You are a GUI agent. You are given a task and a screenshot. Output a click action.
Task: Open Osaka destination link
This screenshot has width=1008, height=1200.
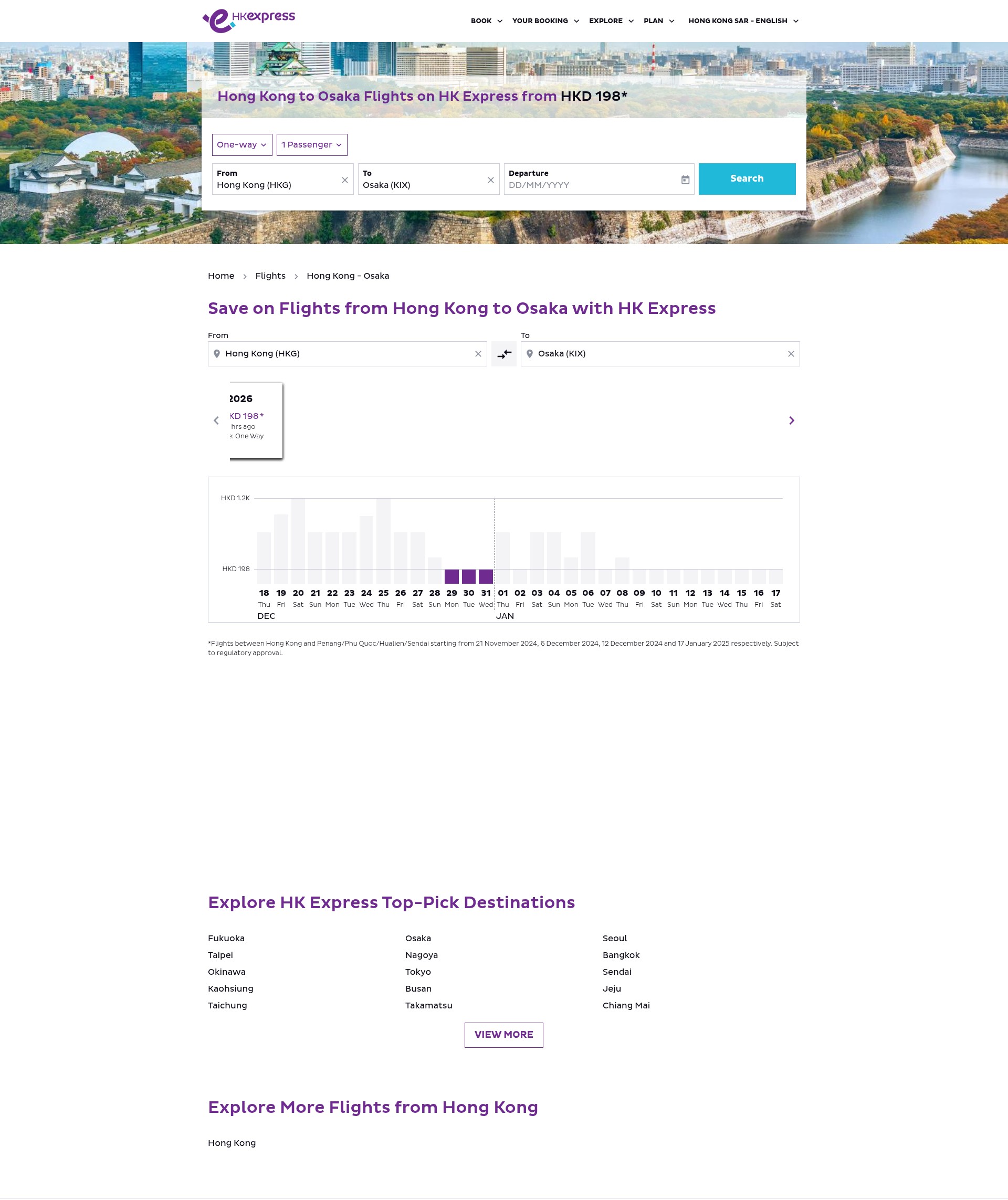pos(418,938)
